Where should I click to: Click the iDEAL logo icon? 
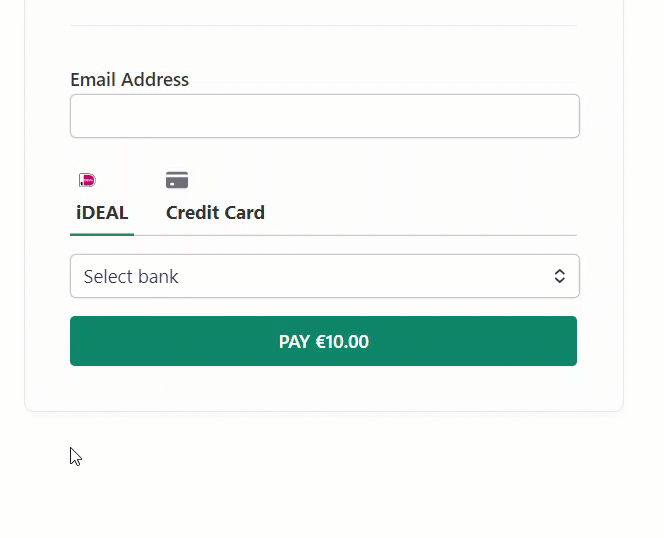[88, 180]
